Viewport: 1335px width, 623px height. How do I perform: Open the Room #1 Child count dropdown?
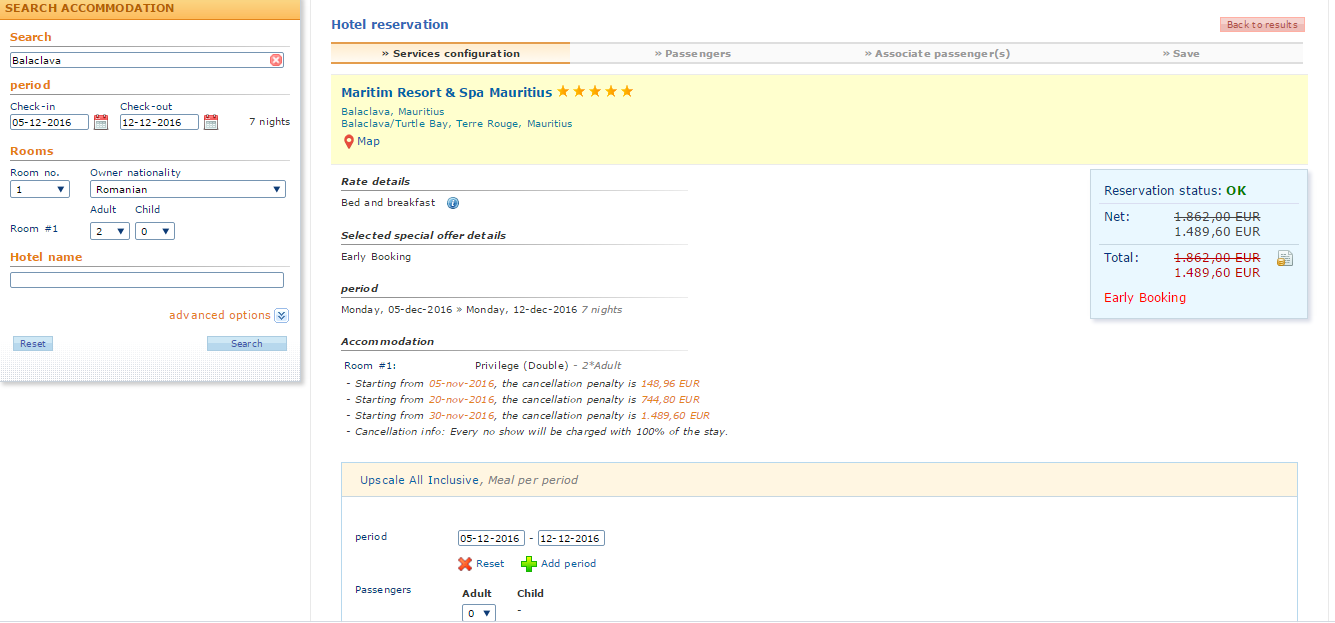tap(155, 231)
